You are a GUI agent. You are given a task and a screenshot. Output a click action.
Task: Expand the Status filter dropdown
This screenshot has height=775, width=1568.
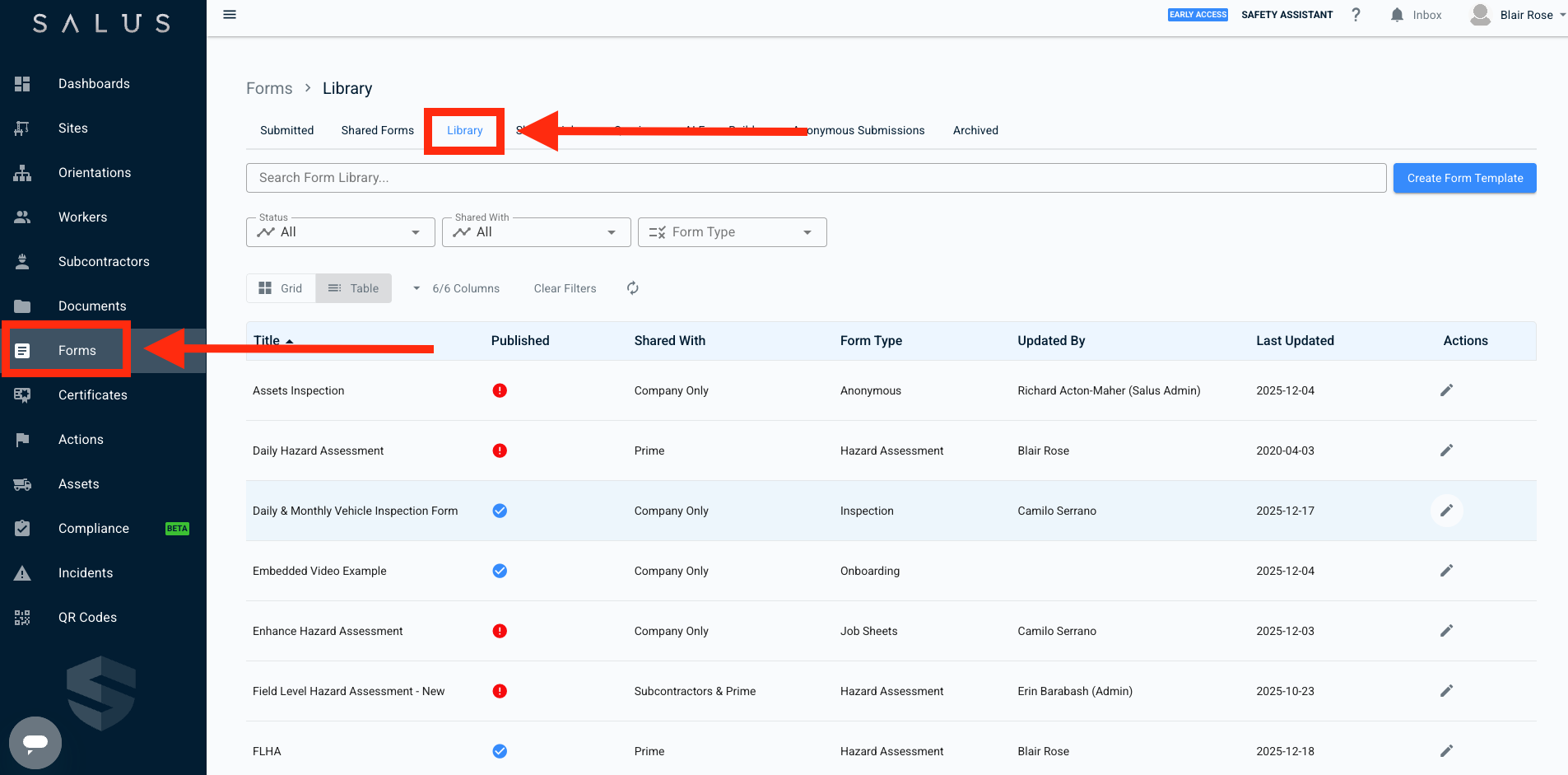(x=340, y=232)
